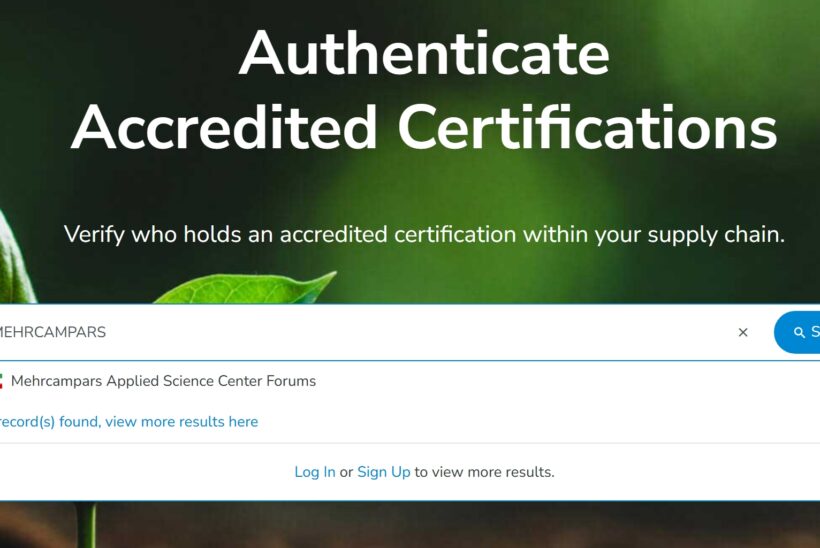Click the word "or" between login links
Screen dimensions: 820x548
click(x=346, y=472)
